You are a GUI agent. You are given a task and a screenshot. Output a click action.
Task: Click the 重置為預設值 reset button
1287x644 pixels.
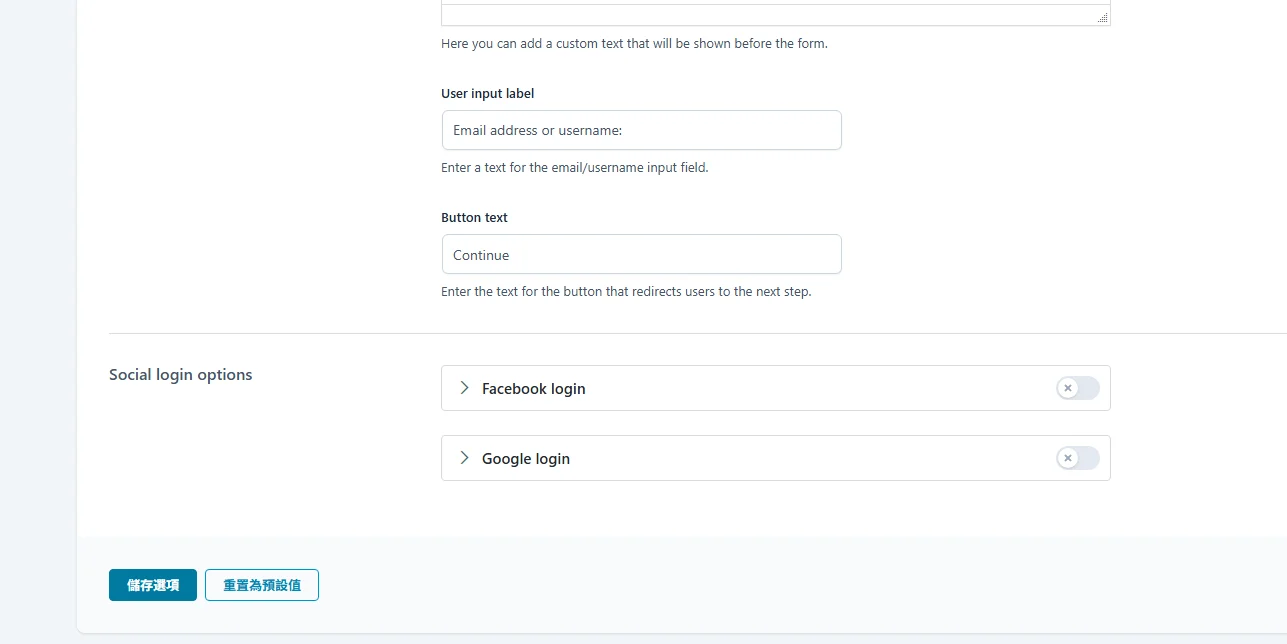tap(262, 585)
